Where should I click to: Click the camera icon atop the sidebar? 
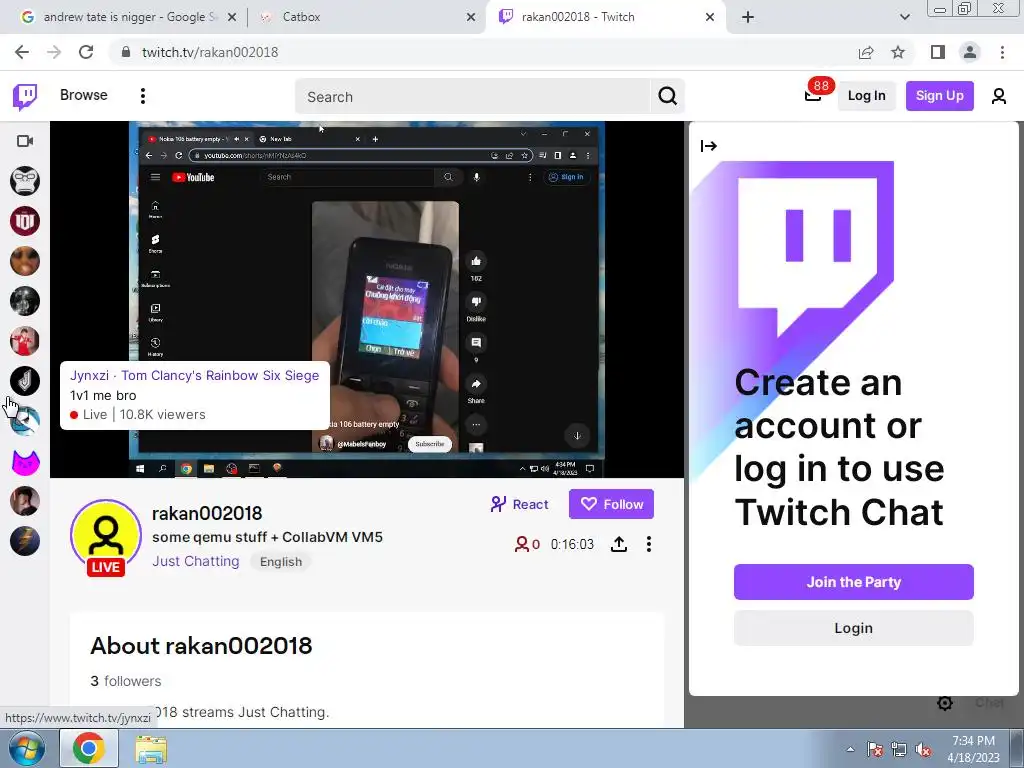(x=25, y=141)
